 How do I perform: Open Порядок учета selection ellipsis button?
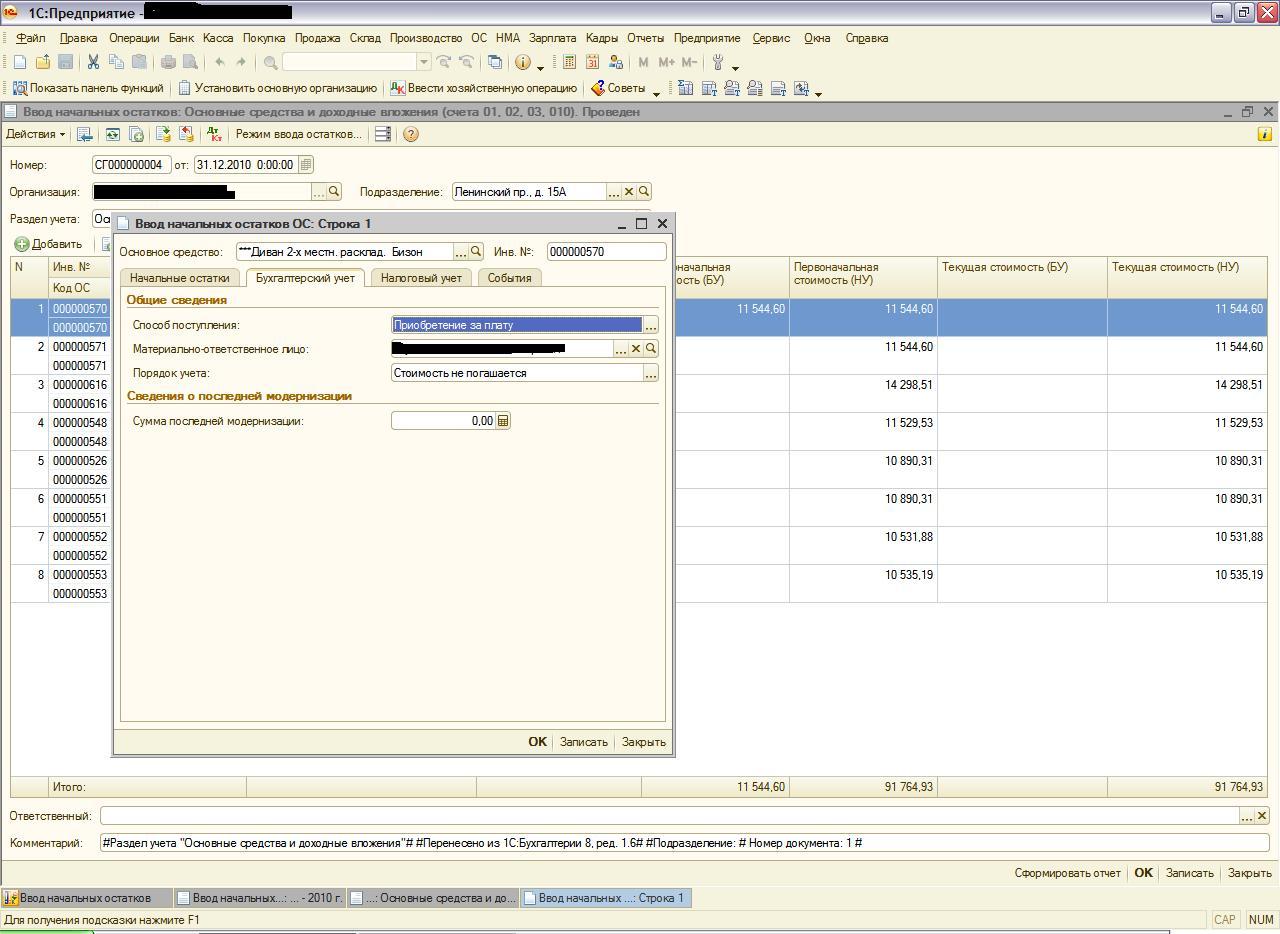coord(650,373)
